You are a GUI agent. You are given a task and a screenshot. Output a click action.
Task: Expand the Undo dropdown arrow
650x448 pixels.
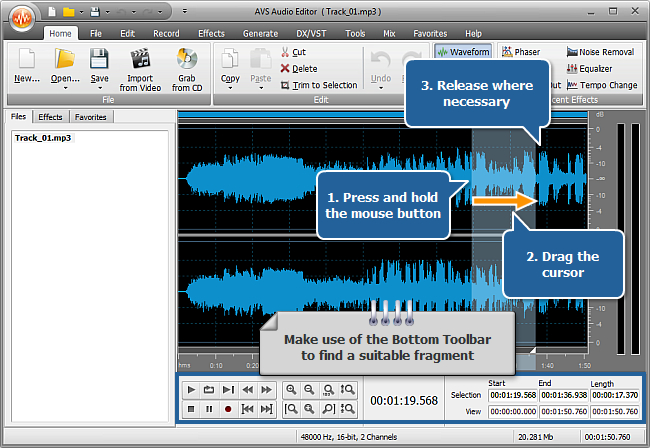coord(381,88)
